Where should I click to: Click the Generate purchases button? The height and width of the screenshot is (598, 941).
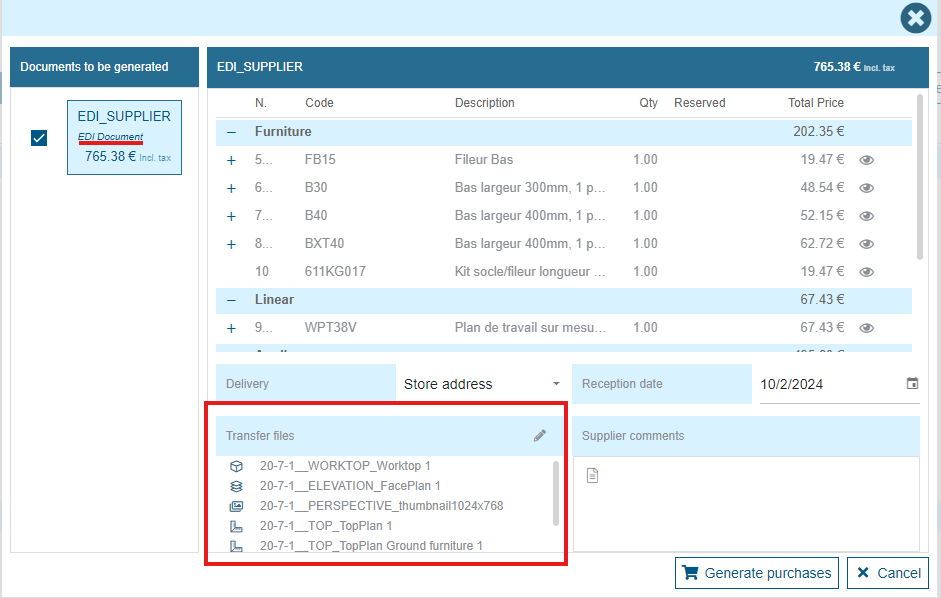[757, 573]
